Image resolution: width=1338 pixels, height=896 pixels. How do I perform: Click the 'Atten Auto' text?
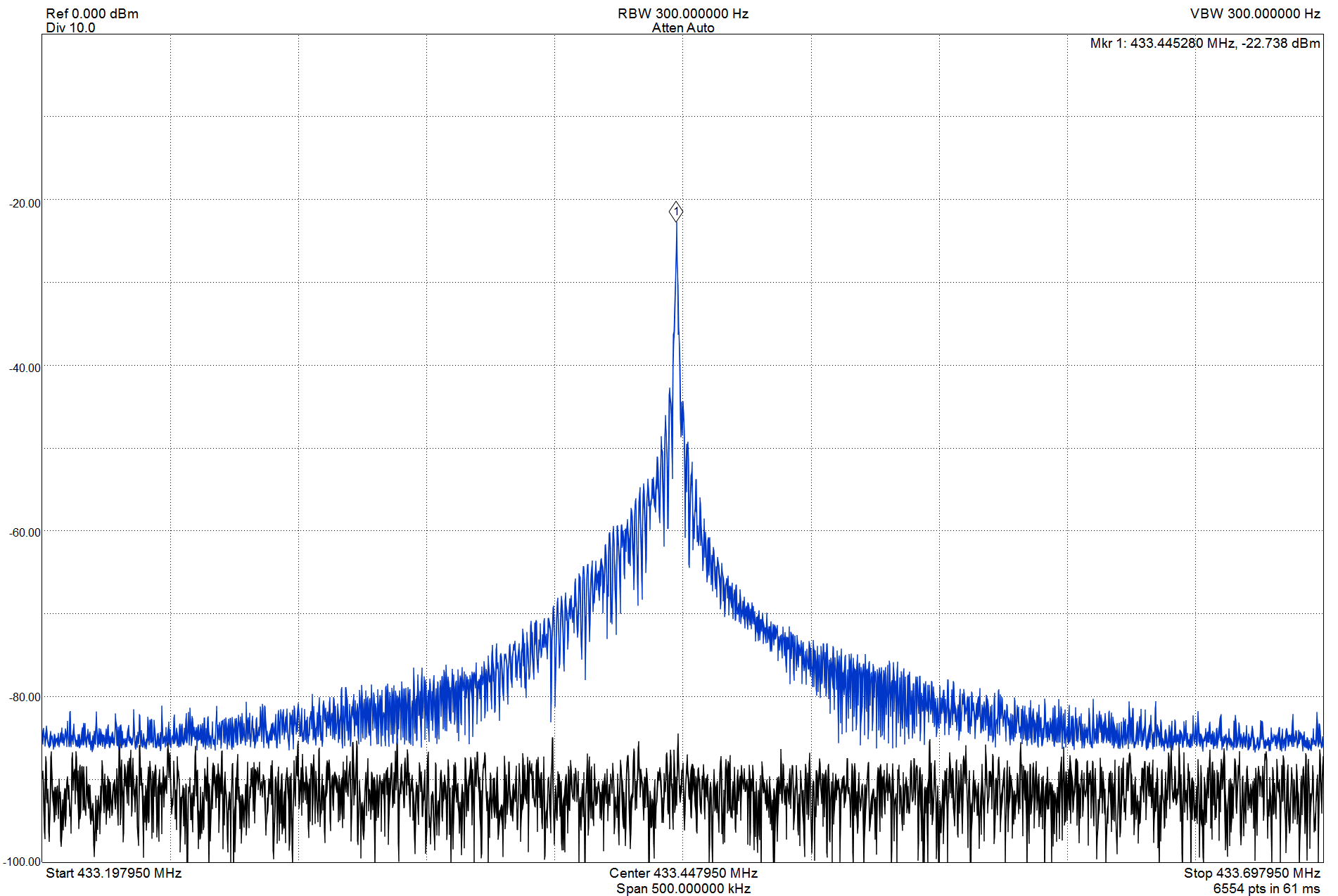coord(682,28)
